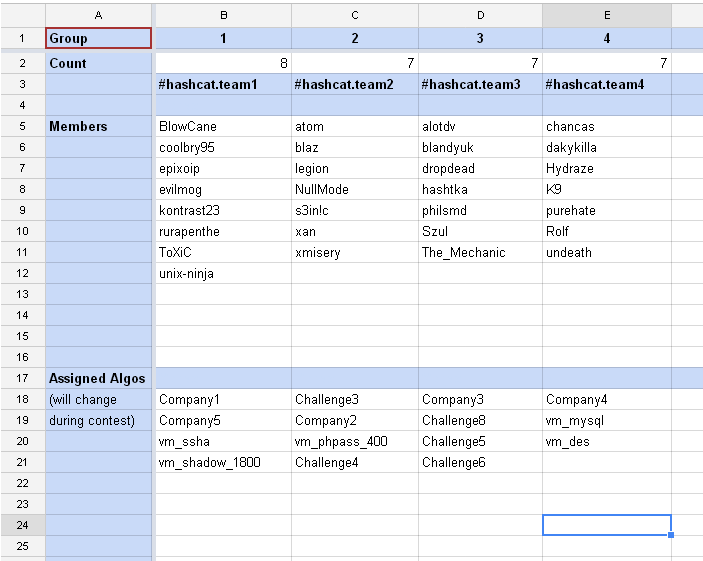703x561 pixels.
Task: Select the vm_mysql cell
Action: (x=607, y=421)
